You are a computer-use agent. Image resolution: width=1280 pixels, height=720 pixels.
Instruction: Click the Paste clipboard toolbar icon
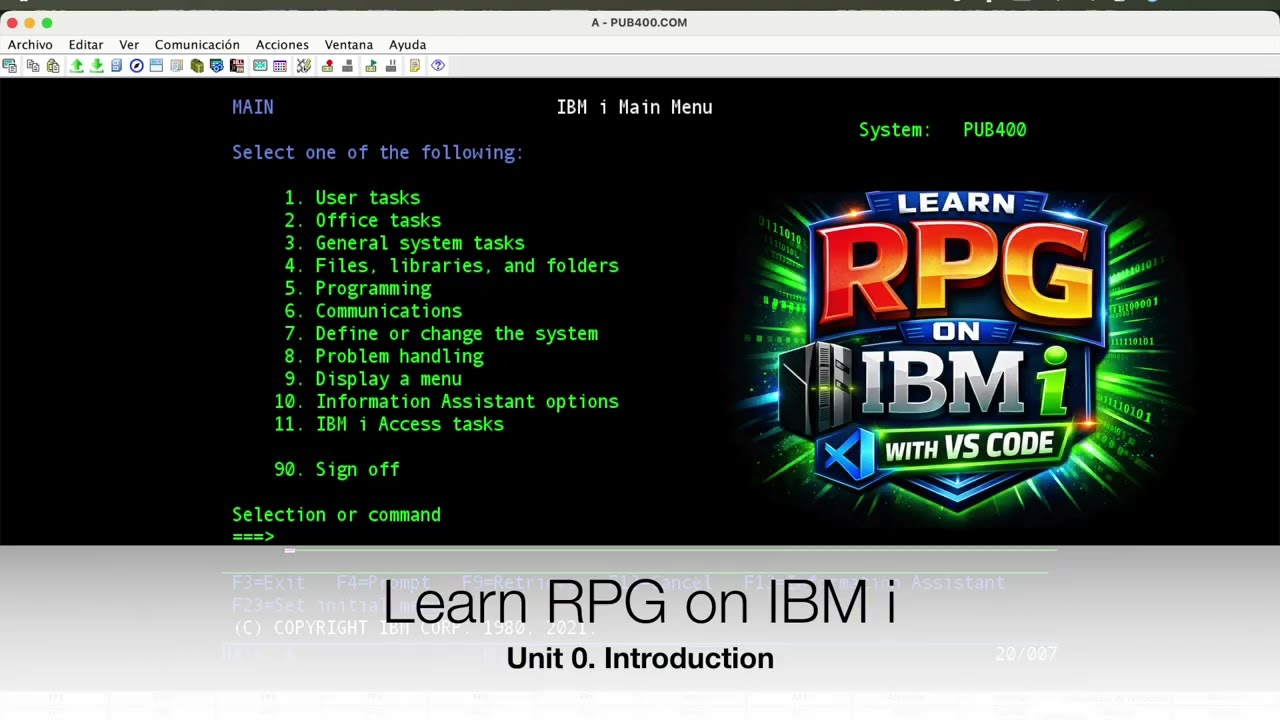(x=53, y=66)
